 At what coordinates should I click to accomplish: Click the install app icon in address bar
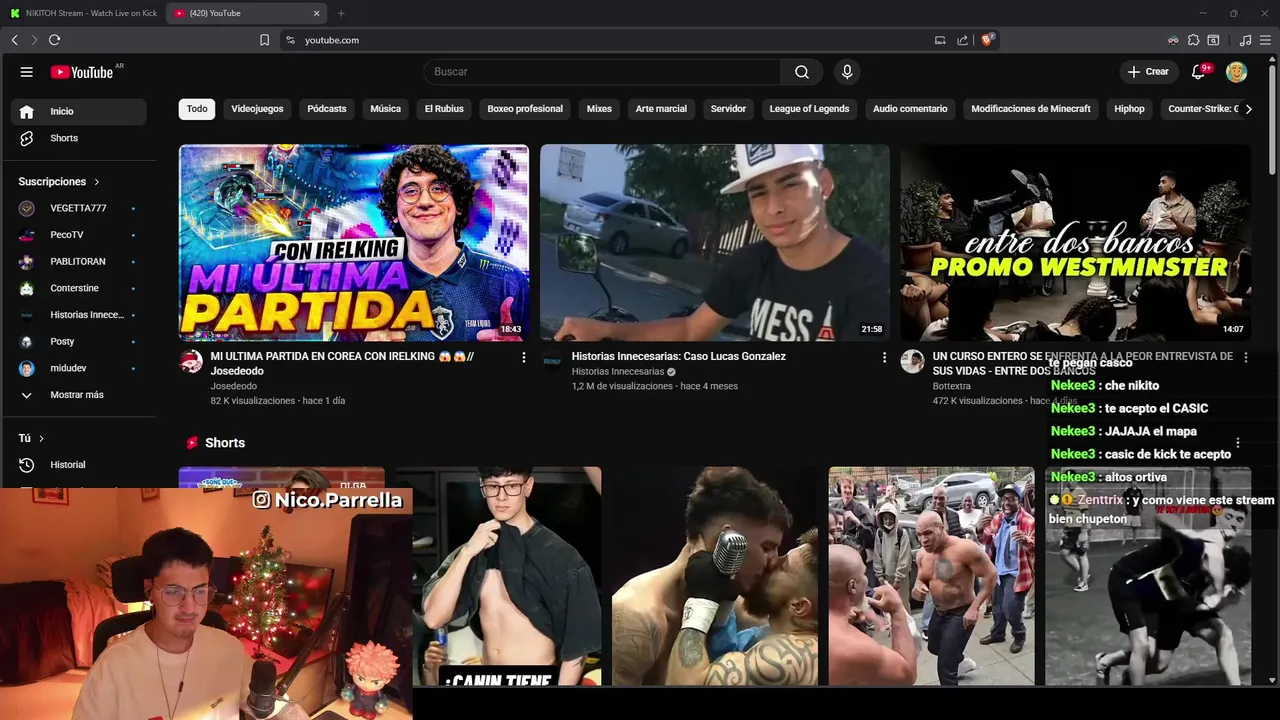[x=940, y=40]
